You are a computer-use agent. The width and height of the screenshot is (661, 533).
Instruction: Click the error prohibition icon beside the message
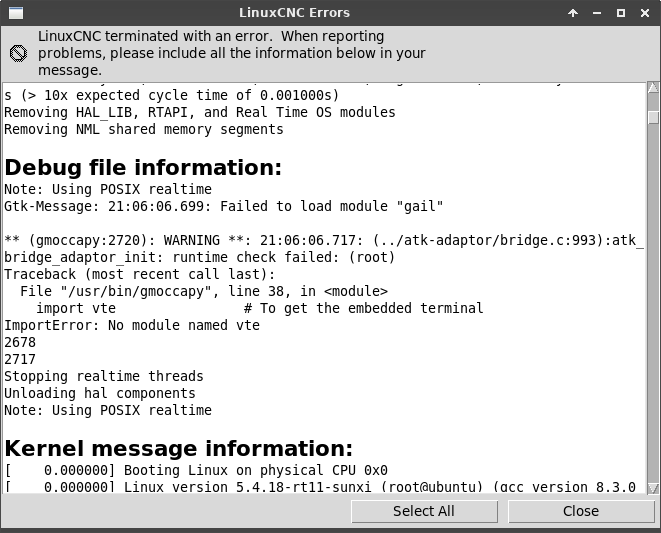point(19,54)
